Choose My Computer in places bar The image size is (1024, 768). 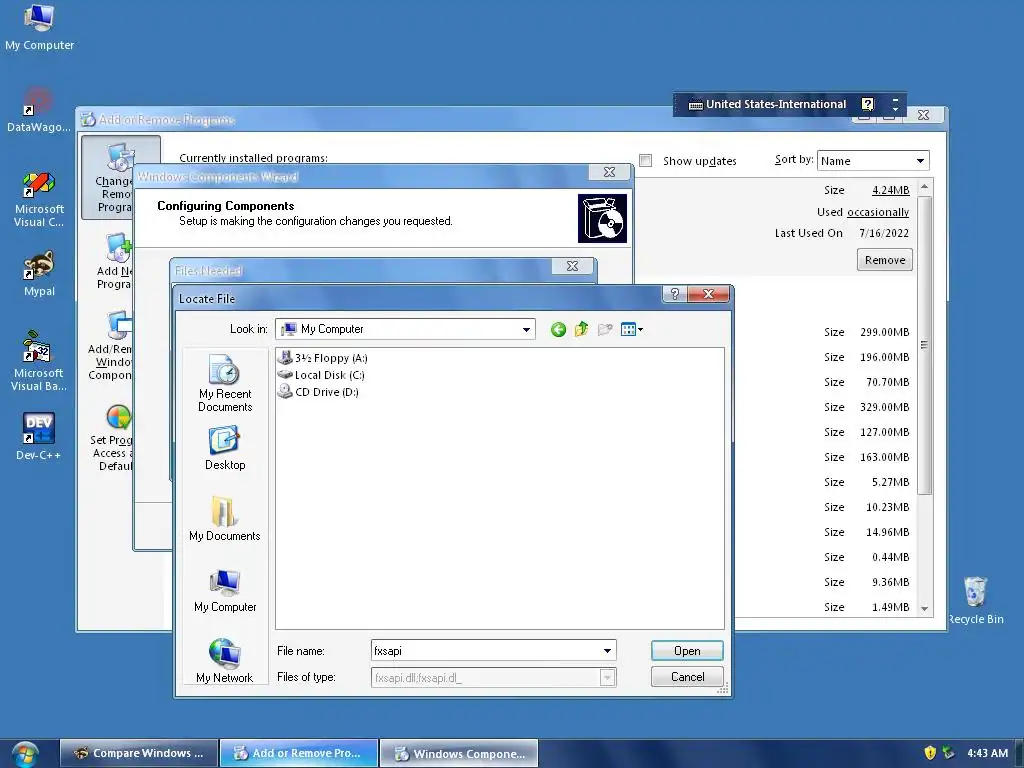tap(225, 591)
